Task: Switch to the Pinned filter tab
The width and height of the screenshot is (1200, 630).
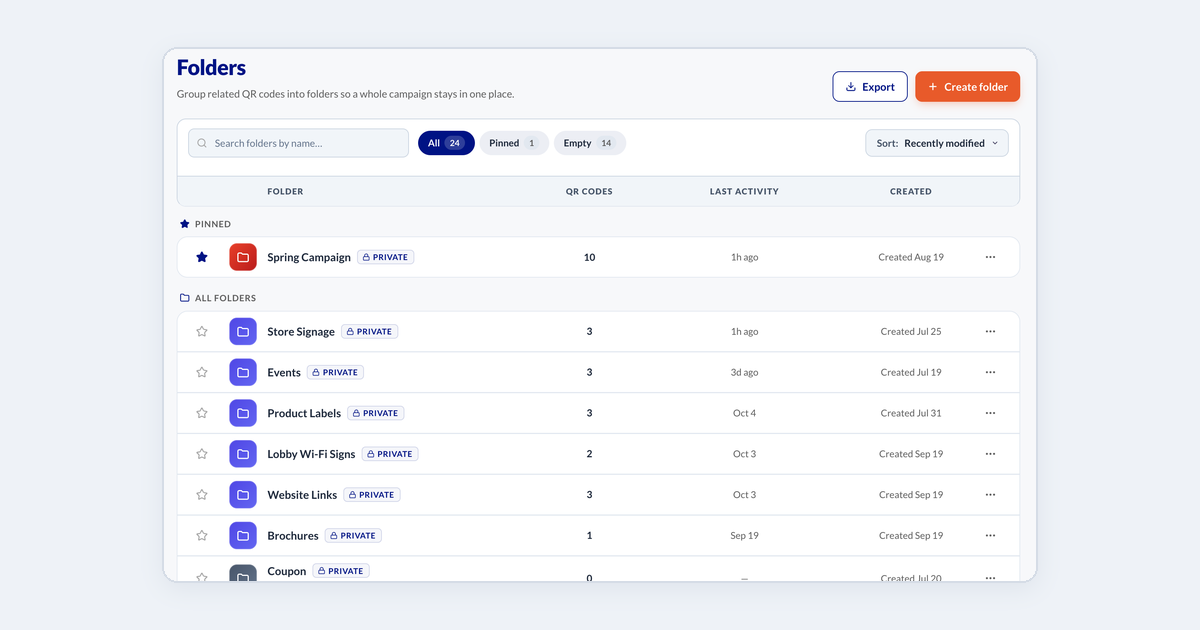Action: click(x=514, y=143)
